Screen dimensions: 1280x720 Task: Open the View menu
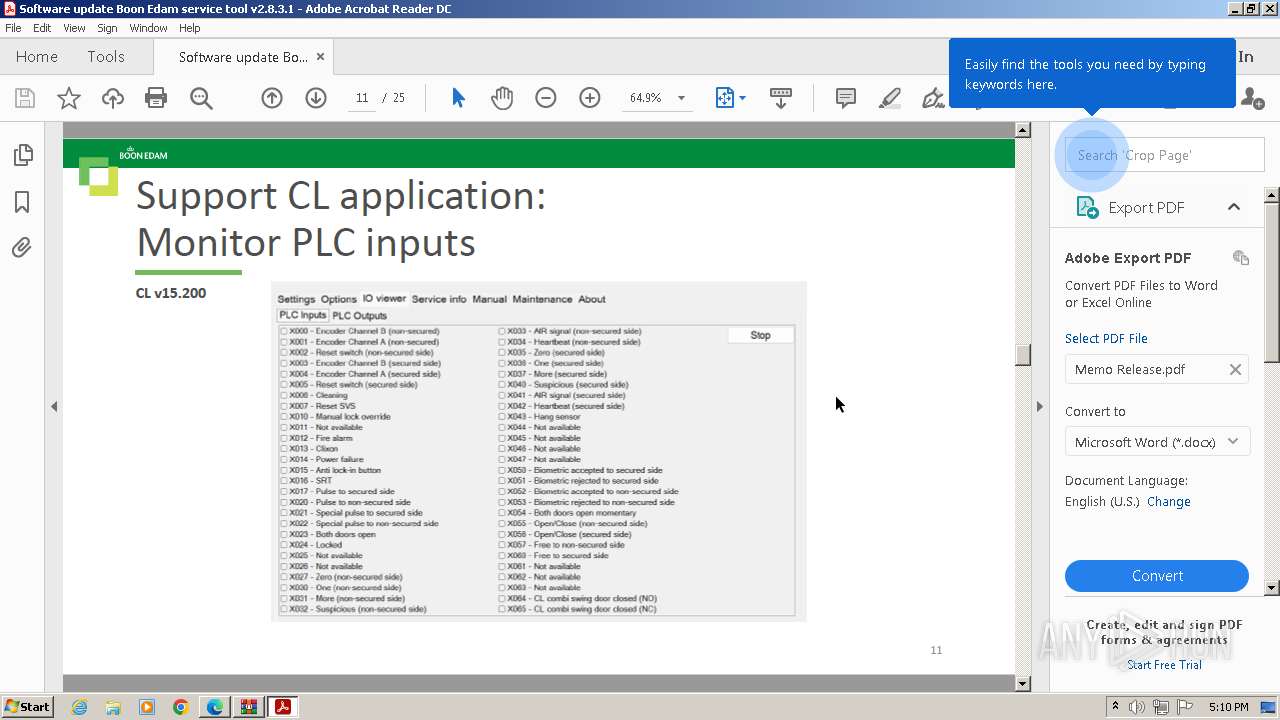point(75,28)
